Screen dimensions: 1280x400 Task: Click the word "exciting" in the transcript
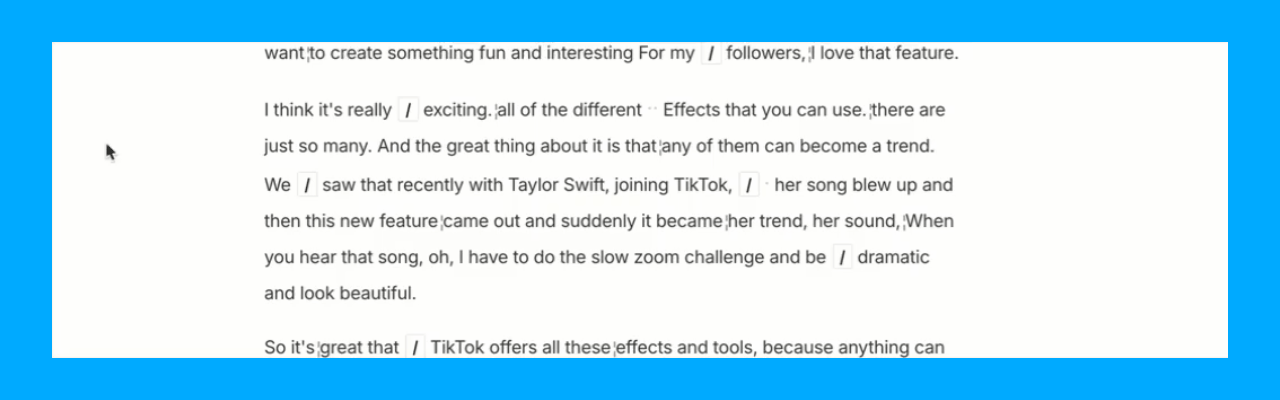[x=457, y=110]
